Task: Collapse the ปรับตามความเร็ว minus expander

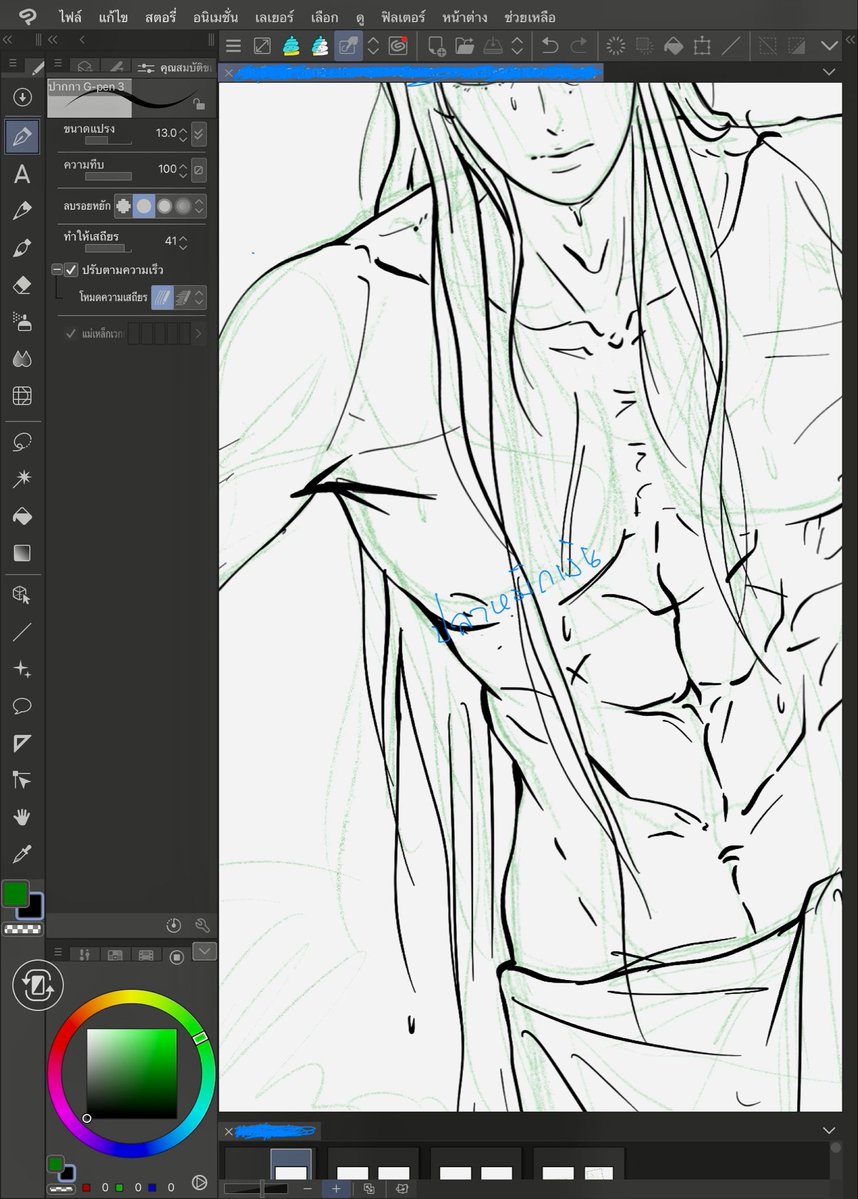Action: [57, 269]
